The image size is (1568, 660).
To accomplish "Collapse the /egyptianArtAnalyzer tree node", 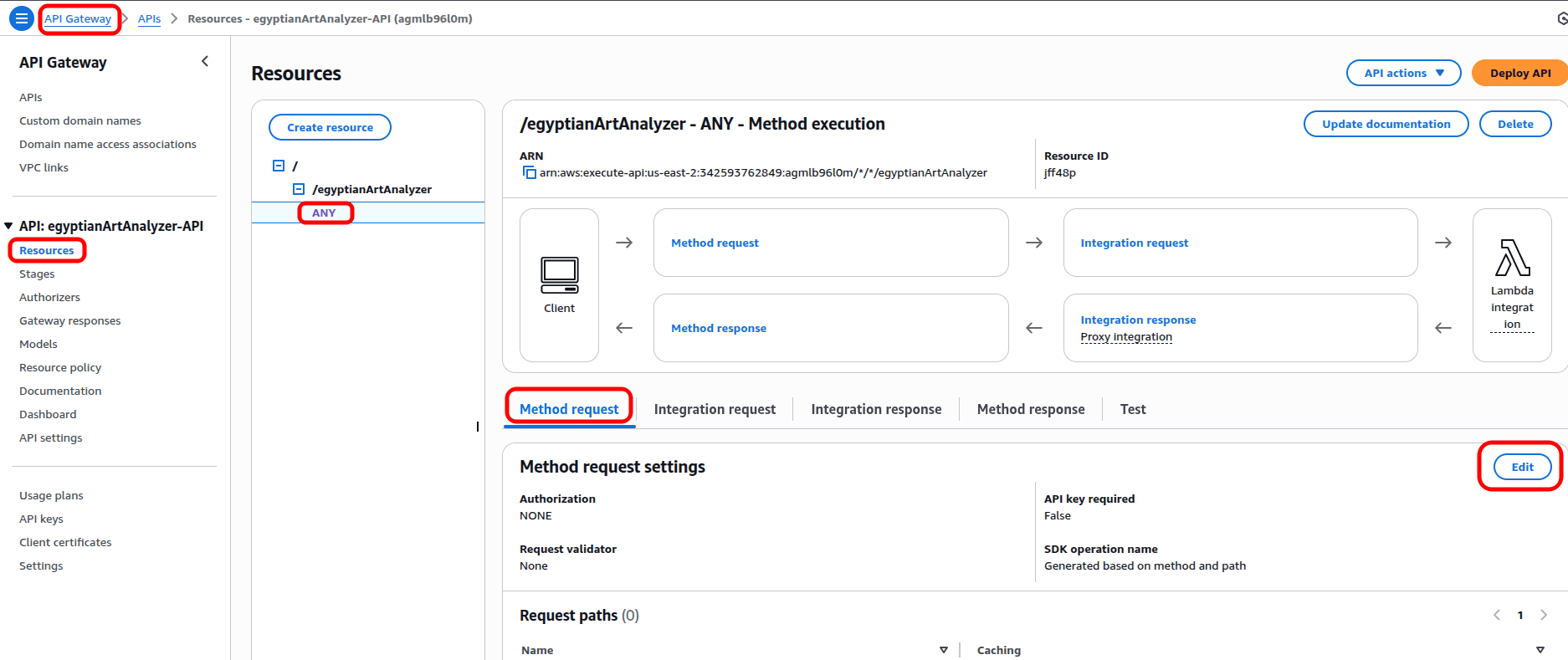I will point(299,189).
